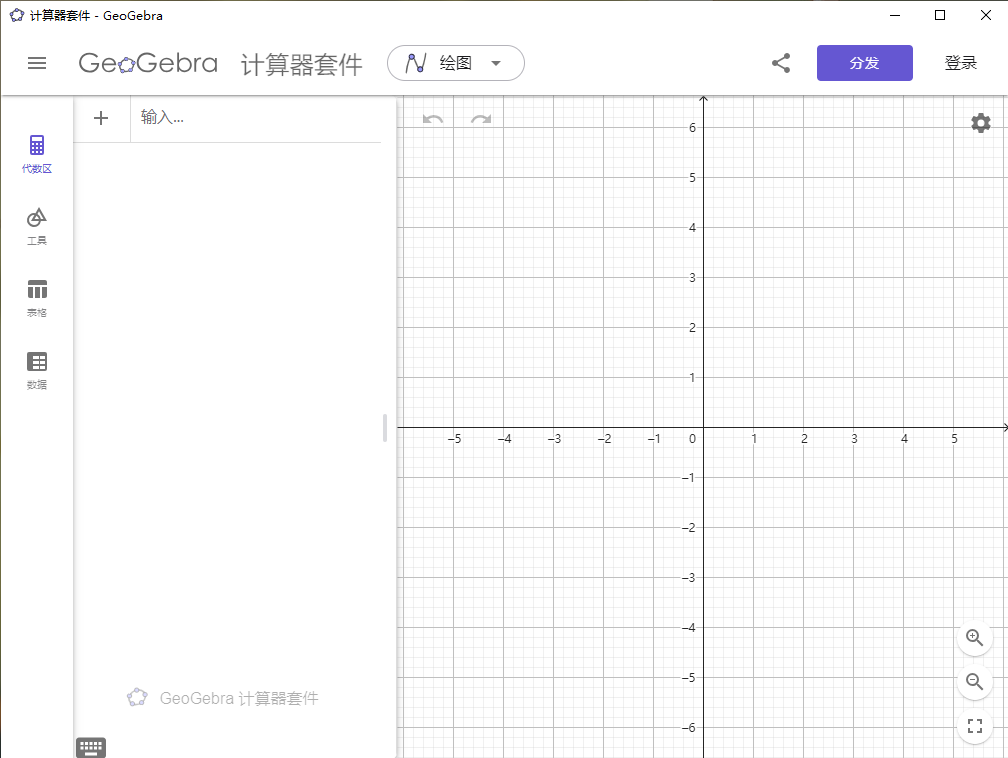
Task: Zoom out using the magnifier minus icon
Action: coord(974,682)
